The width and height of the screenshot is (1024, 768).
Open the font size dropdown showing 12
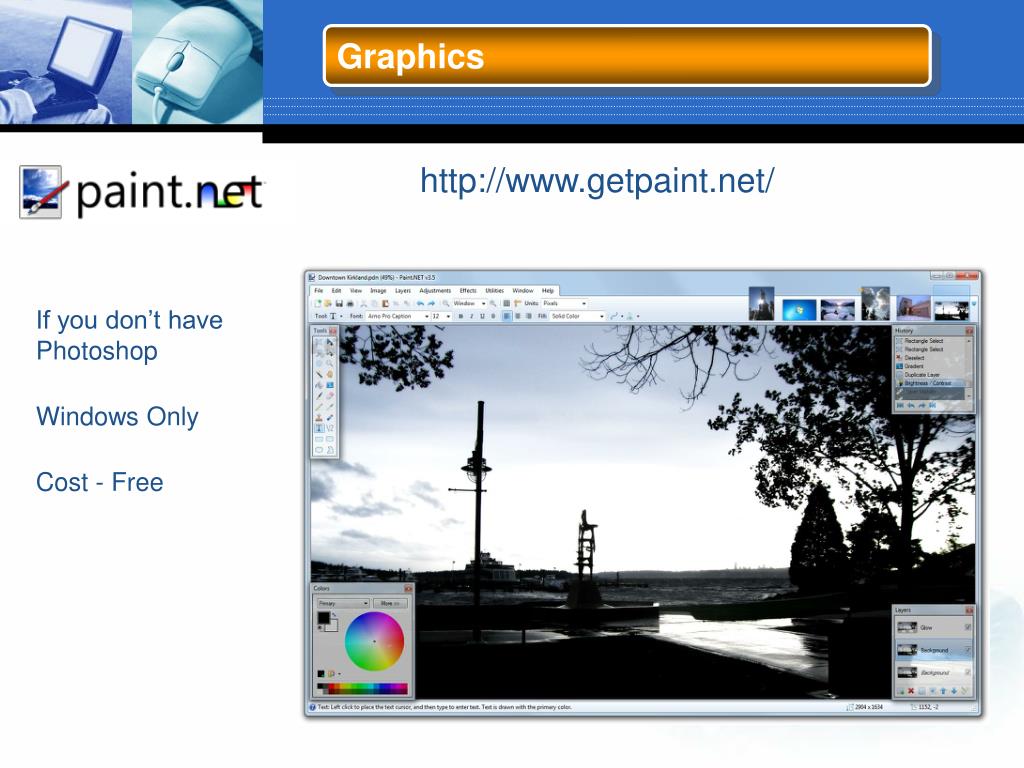click(441, 316)
